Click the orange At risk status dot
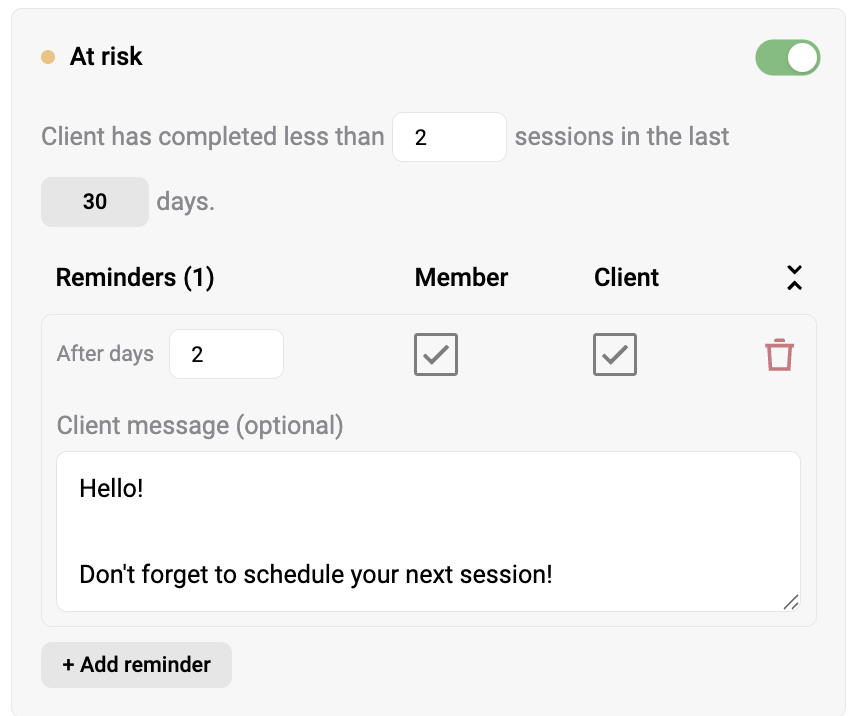This screenshot has width=864, height=716. [x=48, y=57]
